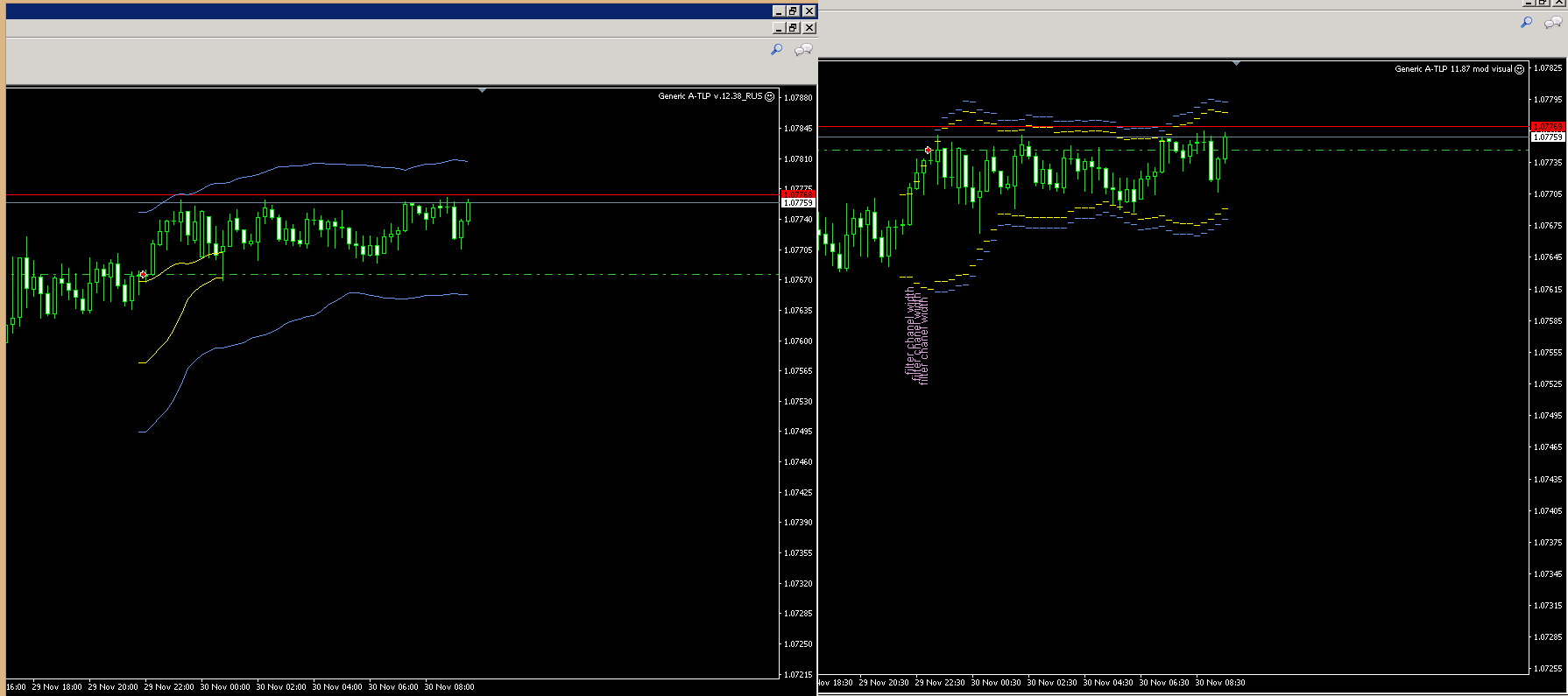Click the search magnifier in the right window

[1527, 23]
